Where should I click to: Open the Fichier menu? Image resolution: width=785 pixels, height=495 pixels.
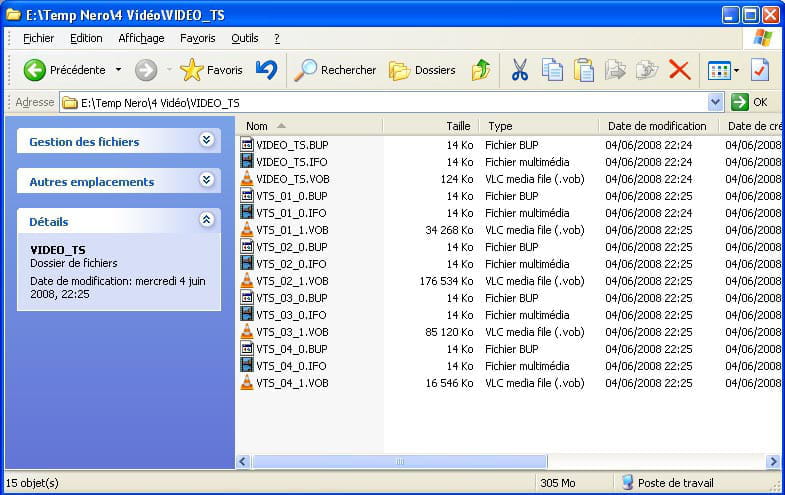pyautogui.click(x=39, y=39)
